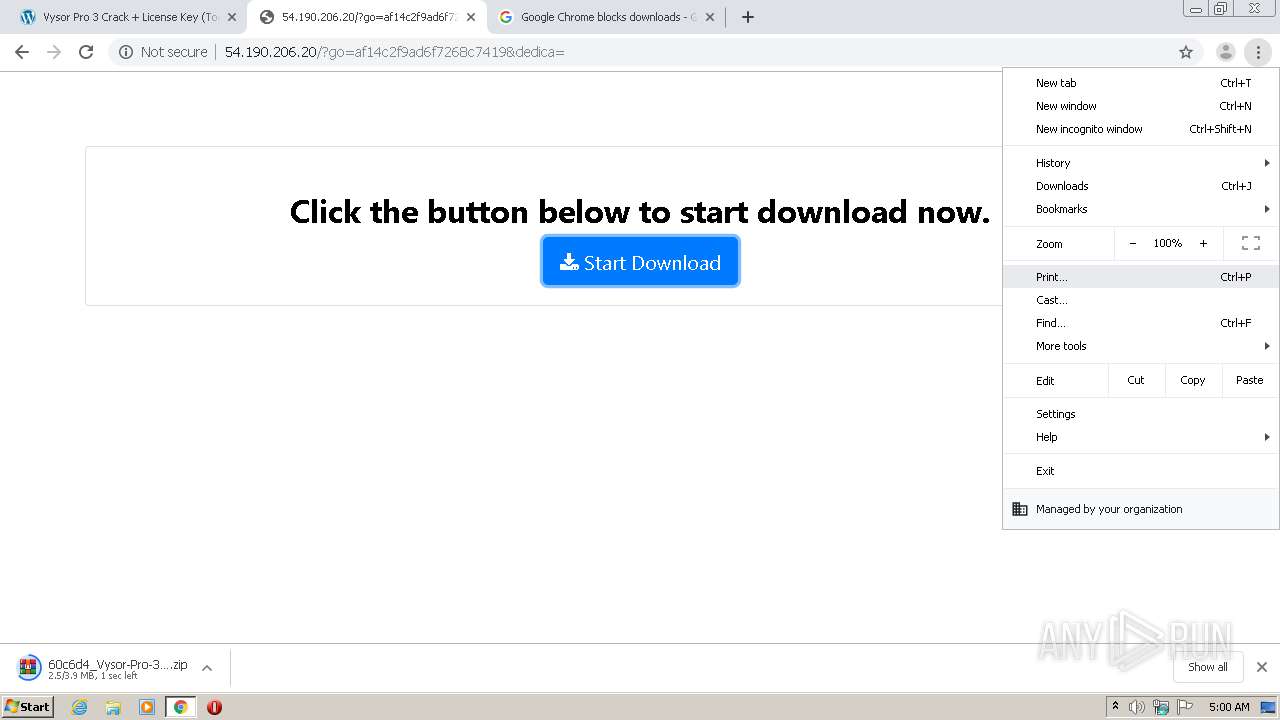This screenshot has width=1280, height=720.
Task: Select Cast... menu entry
Action: pos(1141,300)
